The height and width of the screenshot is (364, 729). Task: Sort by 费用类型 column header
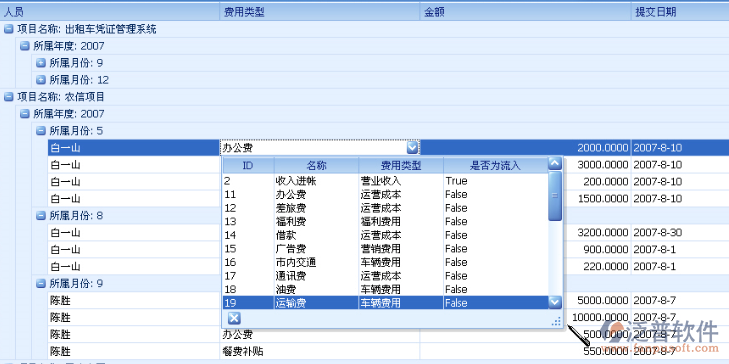(319, 12)
